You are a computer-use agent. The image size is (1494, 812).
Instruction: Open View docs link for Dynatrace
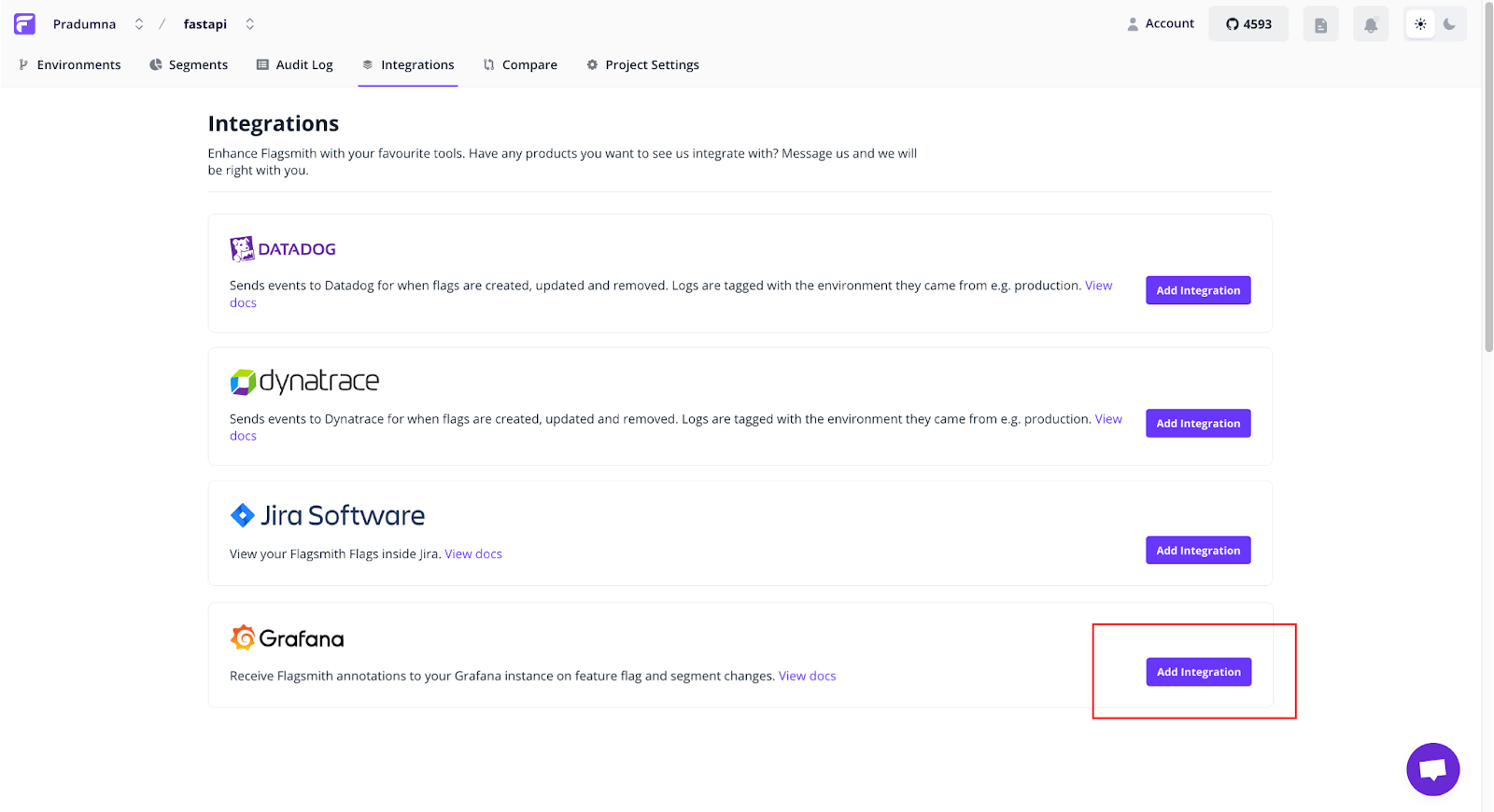click(x=1108, y=419)
